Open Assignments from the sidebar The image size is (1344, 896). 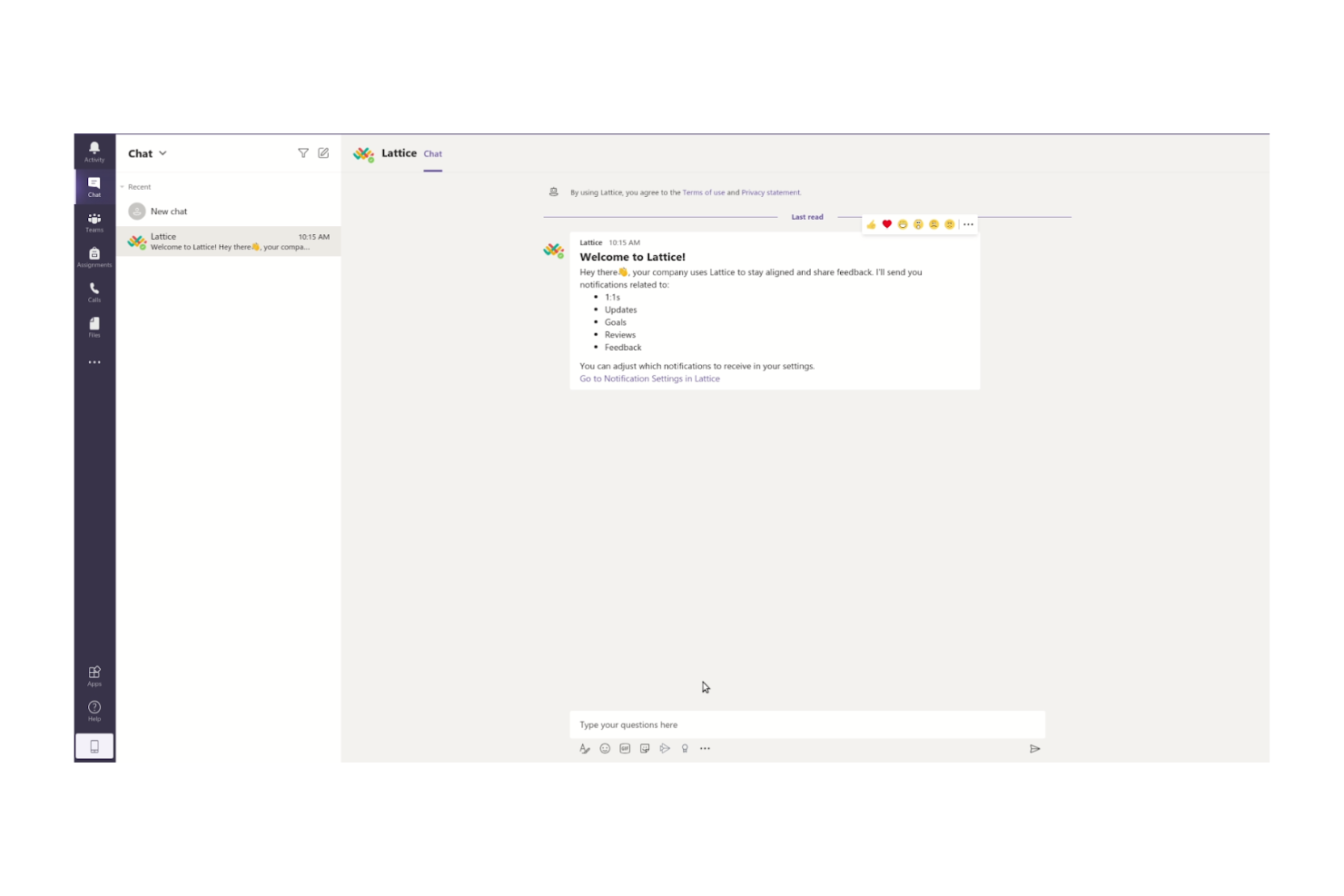click(94, 258)
